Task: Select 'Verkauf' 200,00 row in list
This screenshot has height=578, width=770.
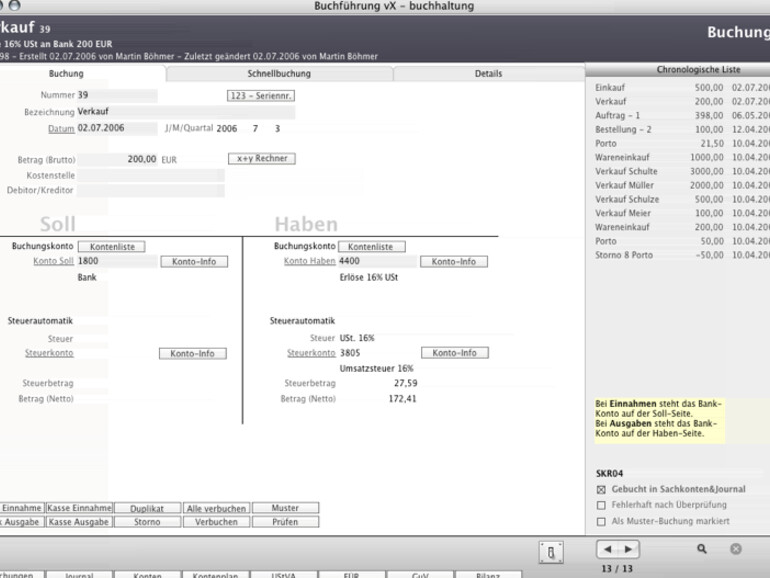Action: tap(682, 102)
